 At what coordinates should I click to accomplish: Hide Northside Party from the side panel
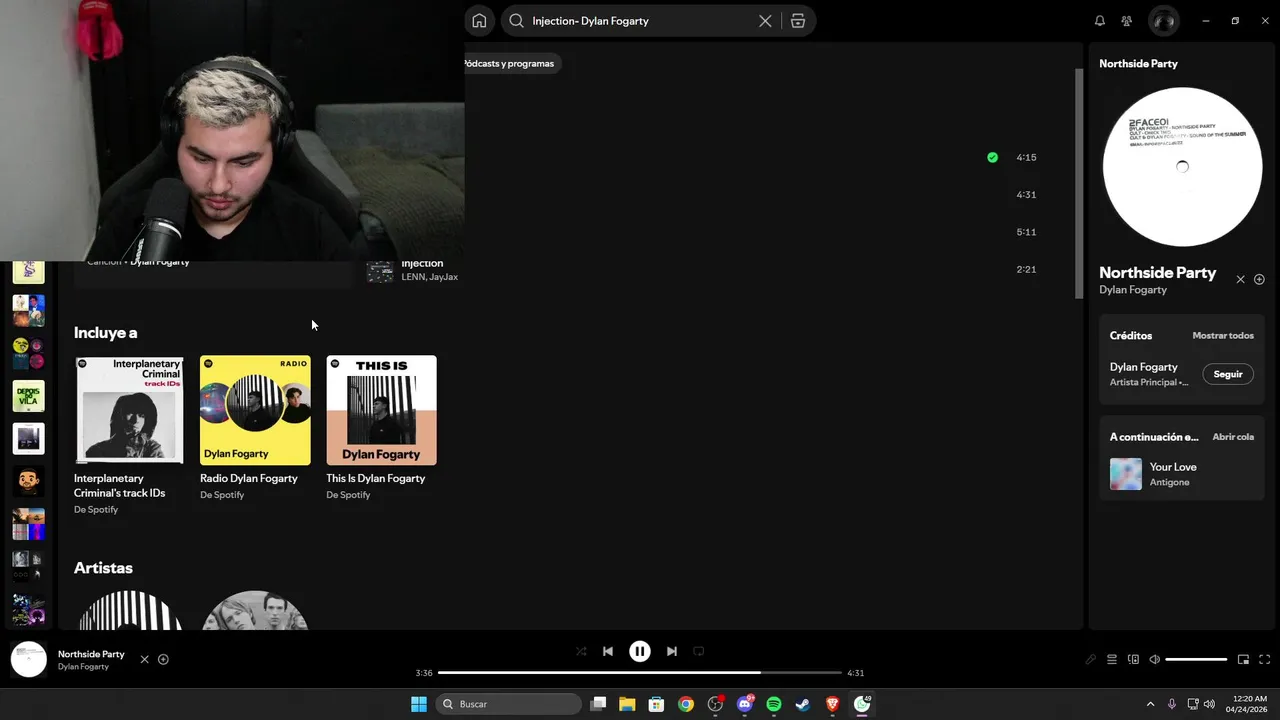pyautogui.click(x=1240, y=280)
